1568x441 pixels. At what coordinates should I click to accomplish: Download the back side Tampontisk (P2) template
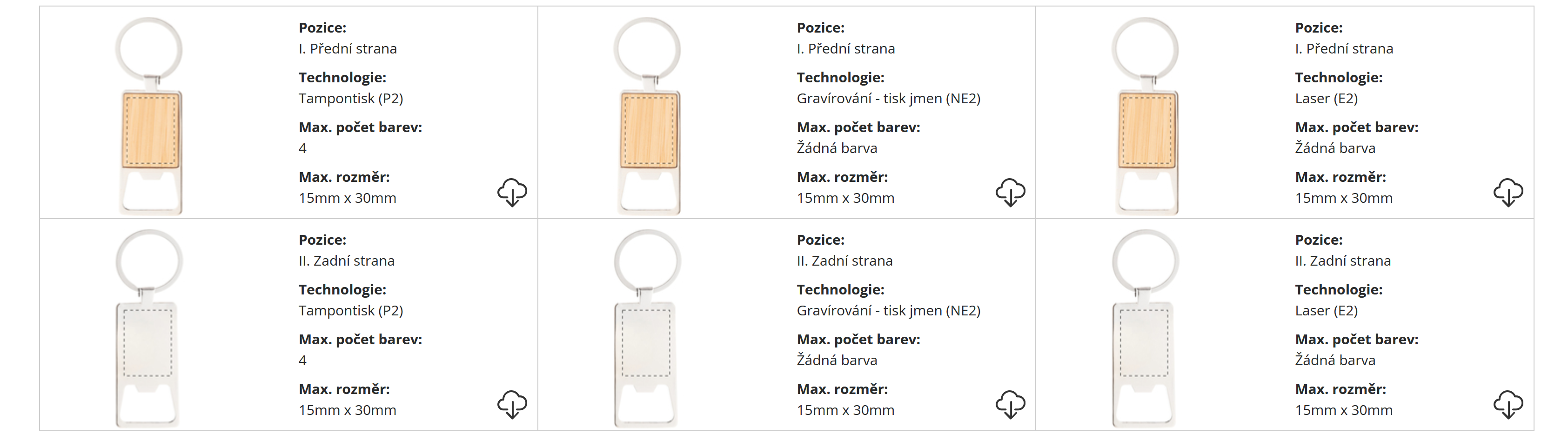pos(512,405)
